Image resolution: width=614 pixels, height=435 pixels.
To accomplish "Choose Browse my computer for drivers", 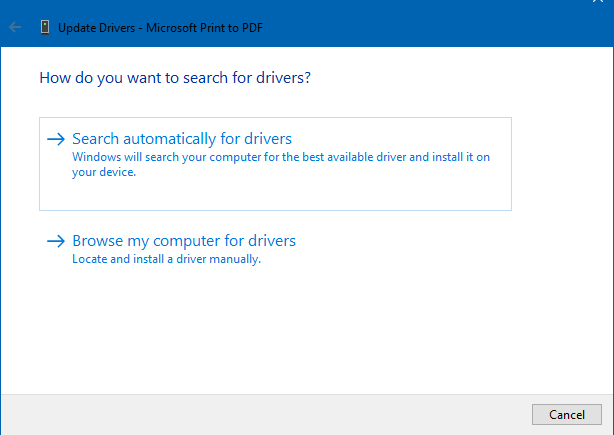I will coord(183,241).
